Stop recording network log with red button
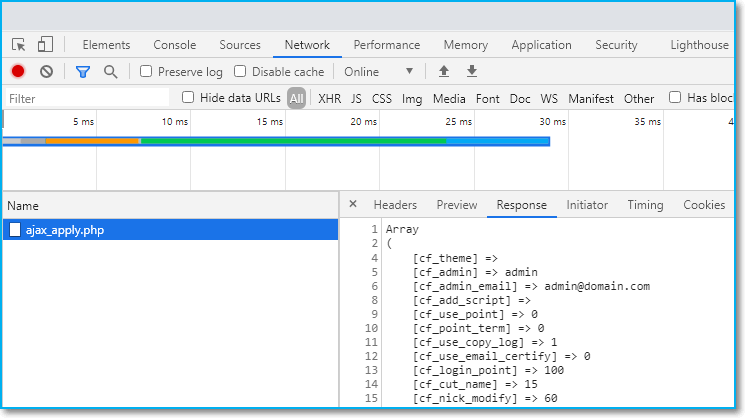The height and width of the screenshot is (418, 745). (x=18, y=72)
